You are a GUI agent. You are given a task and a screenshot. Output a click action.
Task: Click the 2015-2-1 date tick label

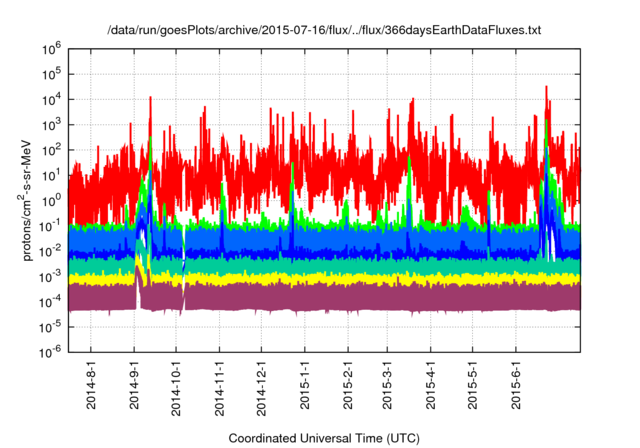pos(348,385)
